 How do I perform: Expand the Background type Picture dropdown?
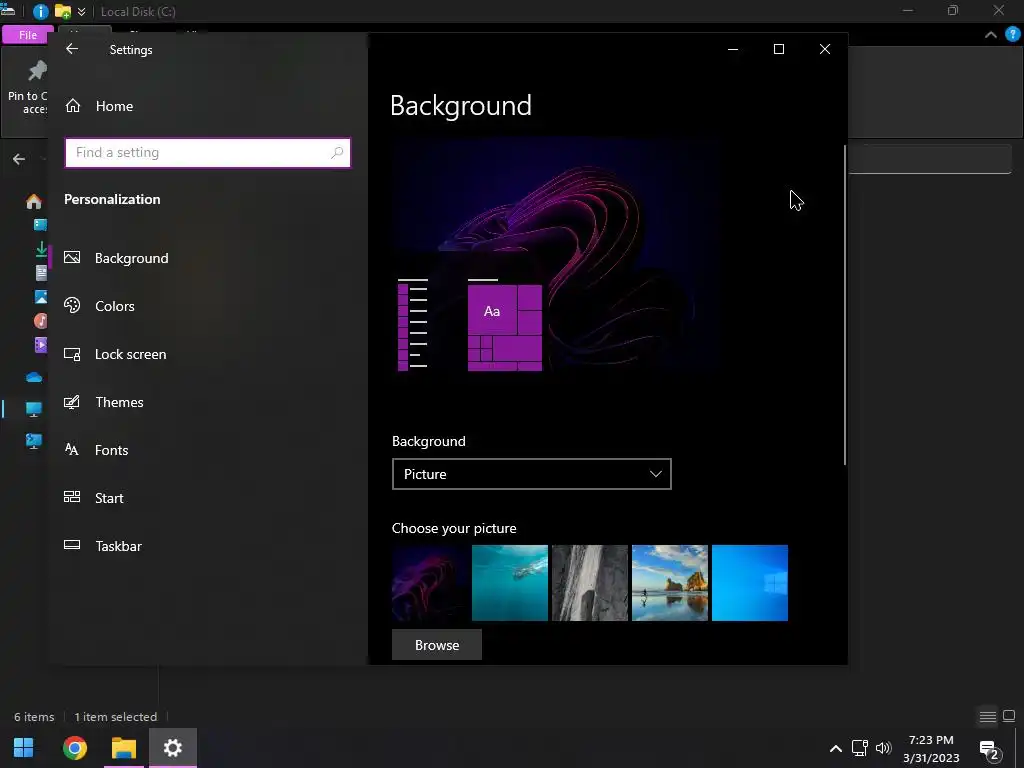coord(532,474)
